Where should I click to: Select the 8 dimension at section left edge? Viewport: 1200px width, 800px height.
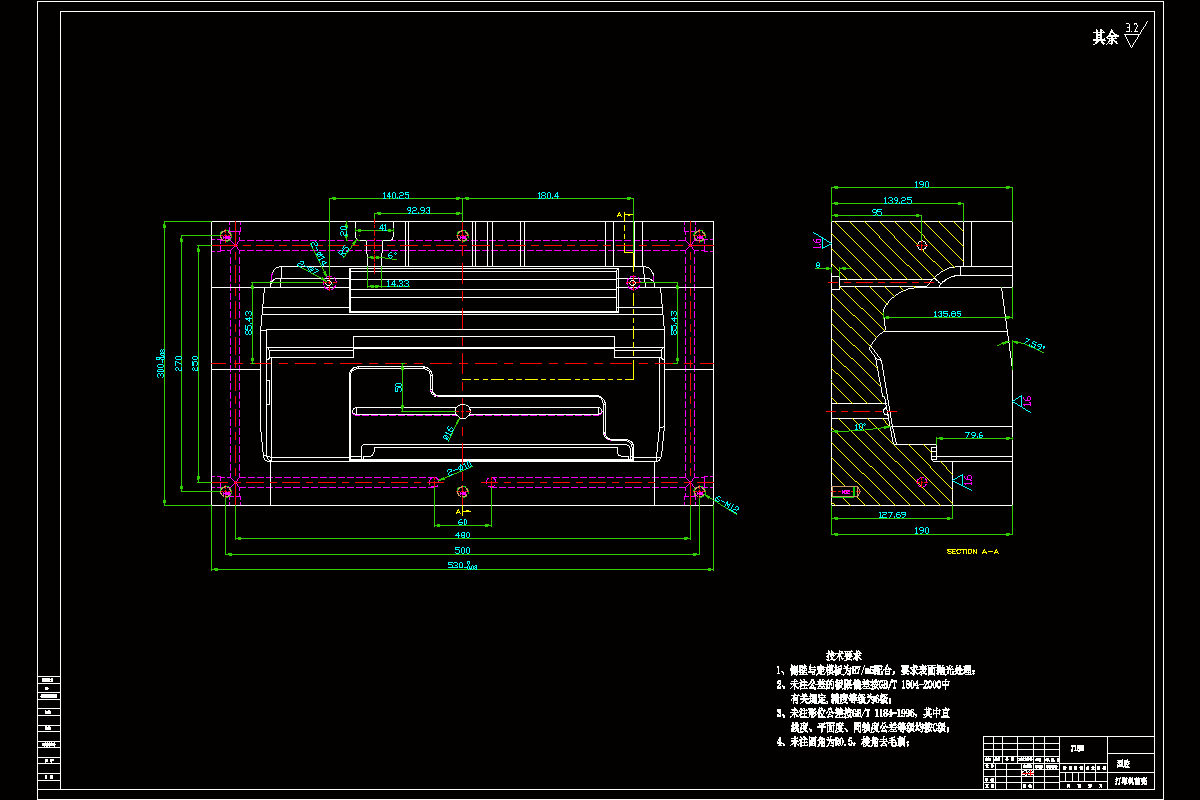[818, 265]
